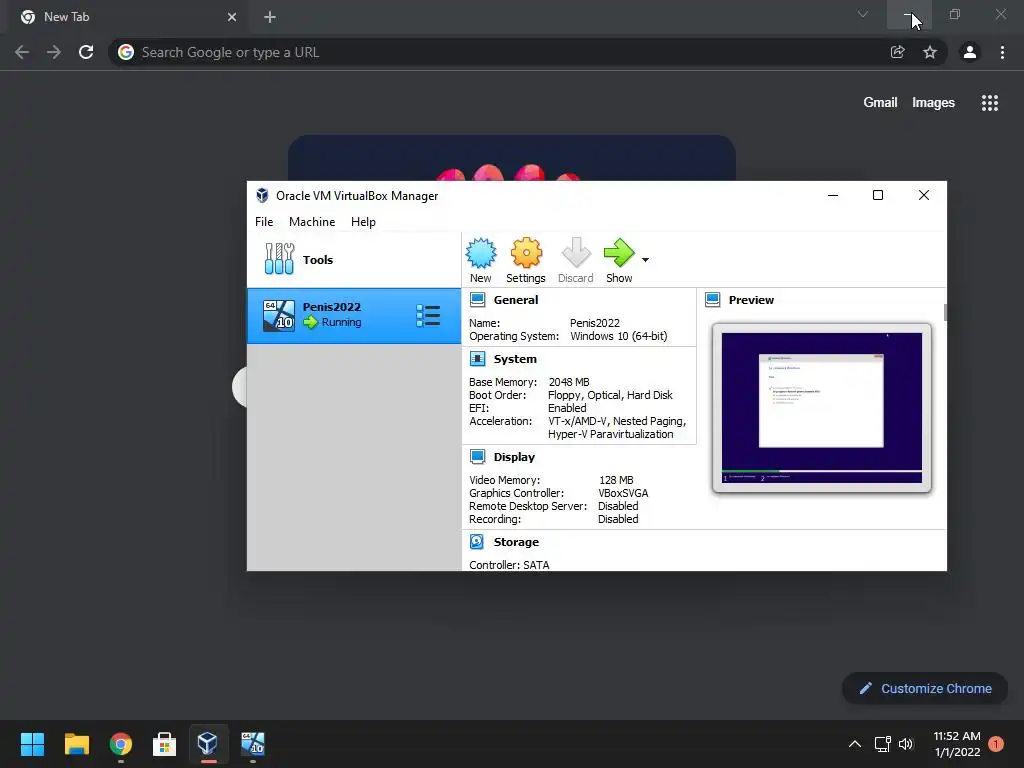Click the Customize Chrome button
This screenshot has height=768, width=1024.
pos(925,688)
